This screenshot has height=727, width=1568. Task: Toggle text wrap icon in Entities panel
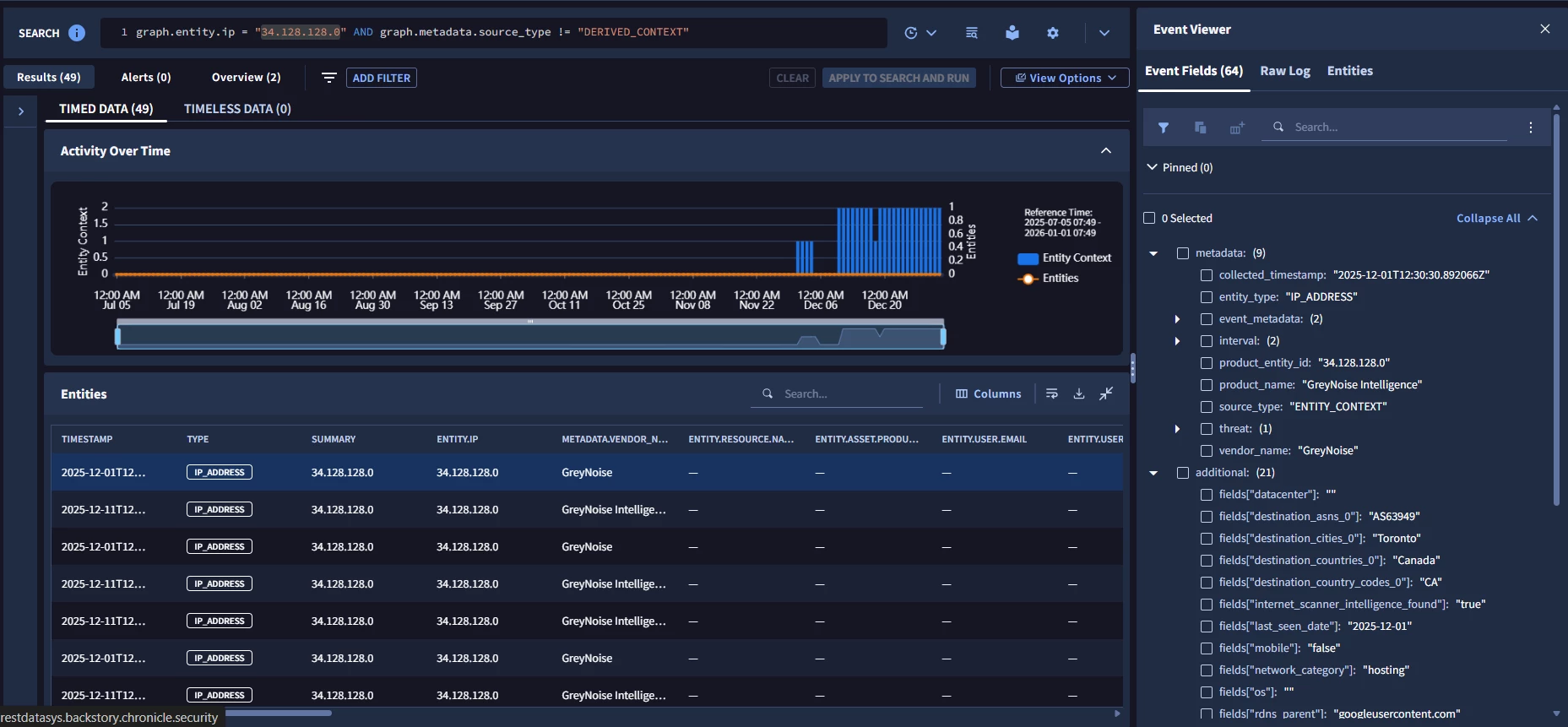1052,393
